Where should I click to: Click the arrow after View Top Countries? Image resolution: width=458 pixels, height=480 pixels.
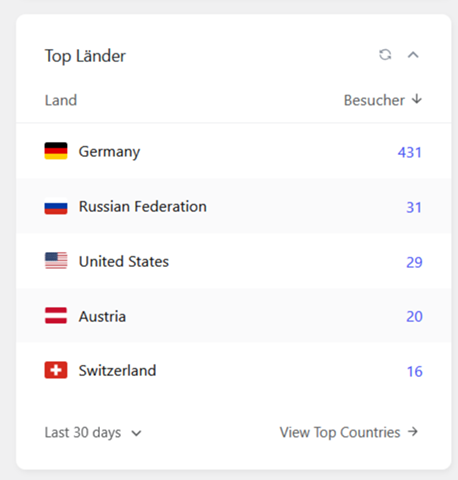point(413,432)
